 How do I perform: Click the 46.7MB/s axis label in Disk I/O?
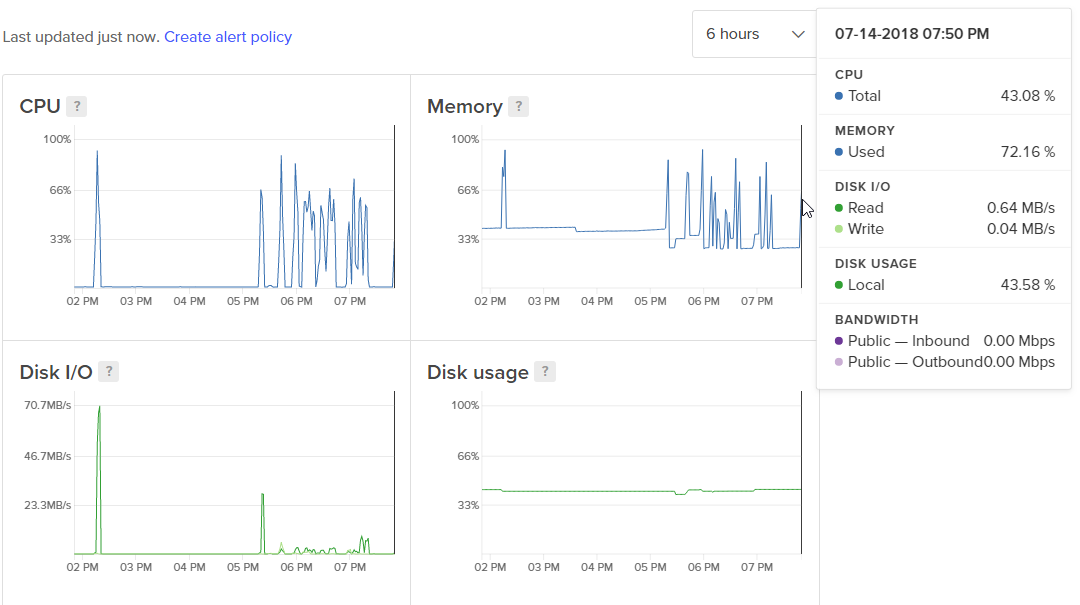point(48,456)
